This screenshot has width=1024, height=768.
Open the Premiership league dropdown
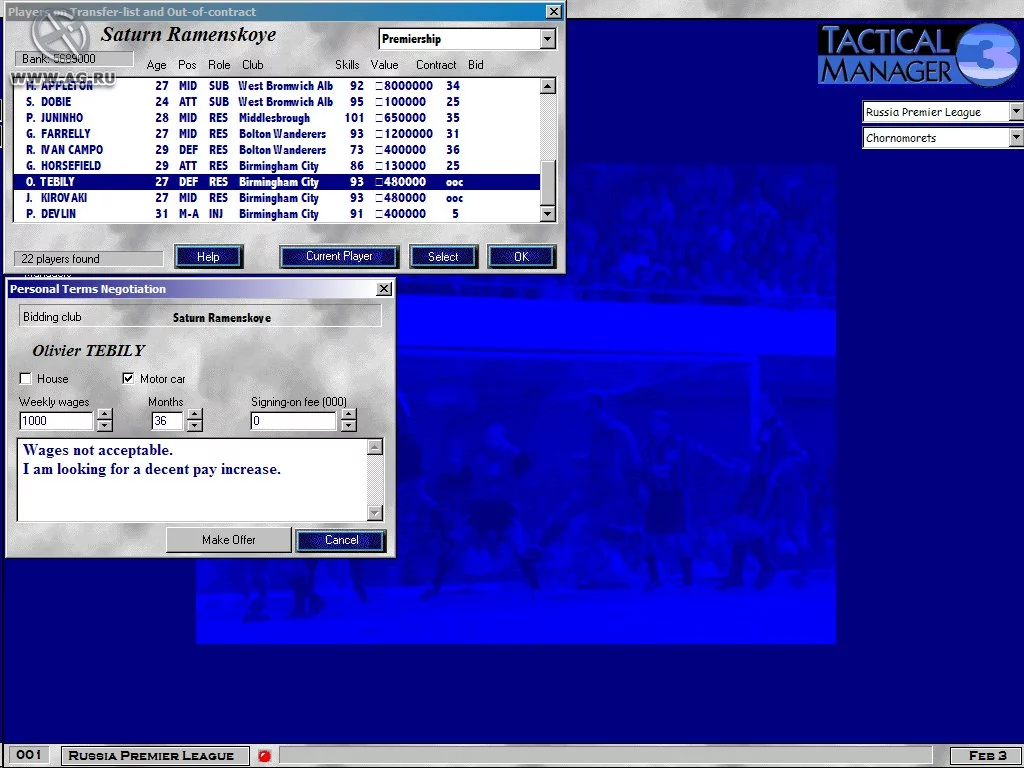pyautogui.click(x=548, y=39)
